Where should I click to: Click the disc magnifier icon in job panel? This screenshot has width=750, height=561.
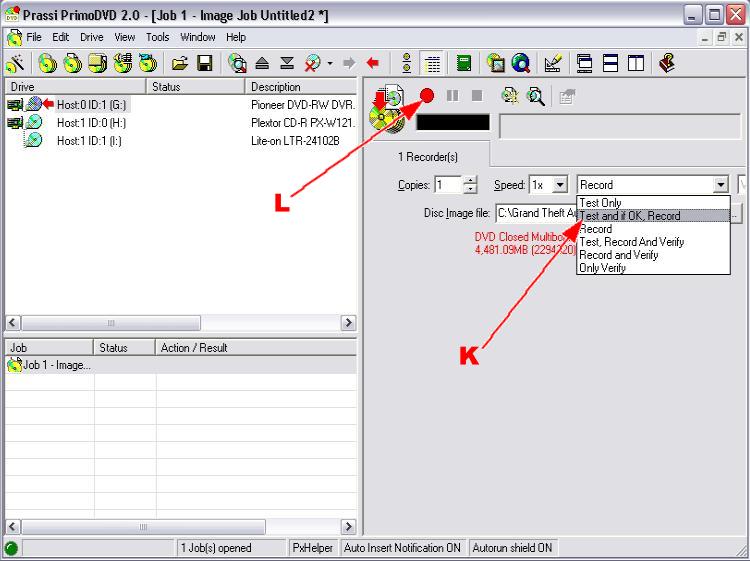point(510,96)
